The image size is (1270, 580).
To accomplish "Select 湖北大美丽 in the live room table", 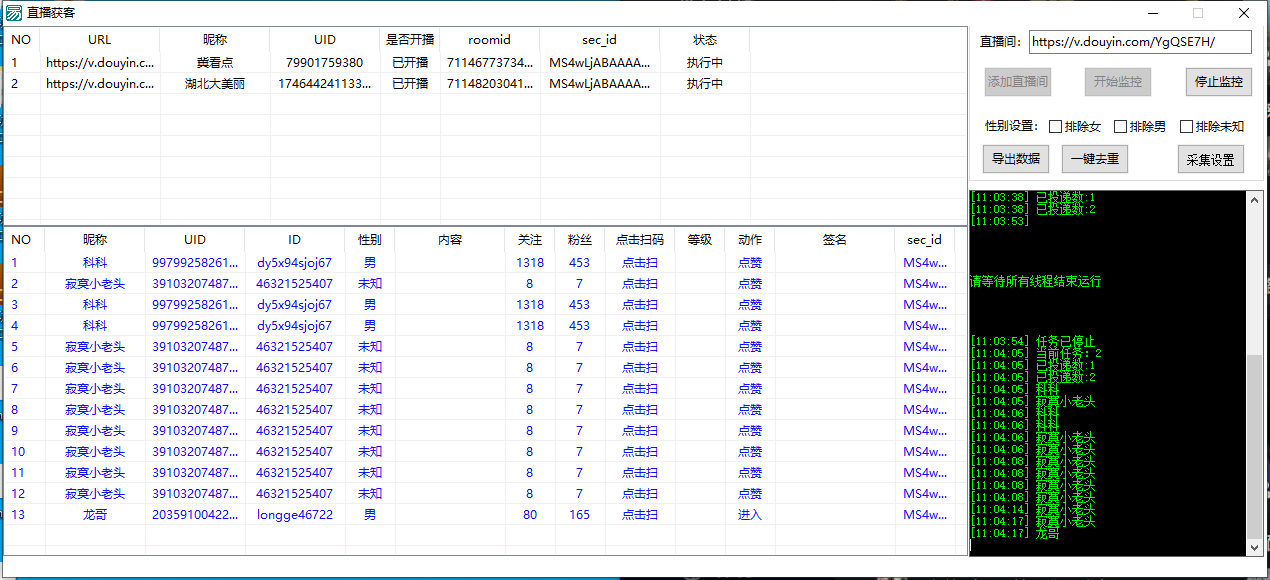I will (215, 84).
